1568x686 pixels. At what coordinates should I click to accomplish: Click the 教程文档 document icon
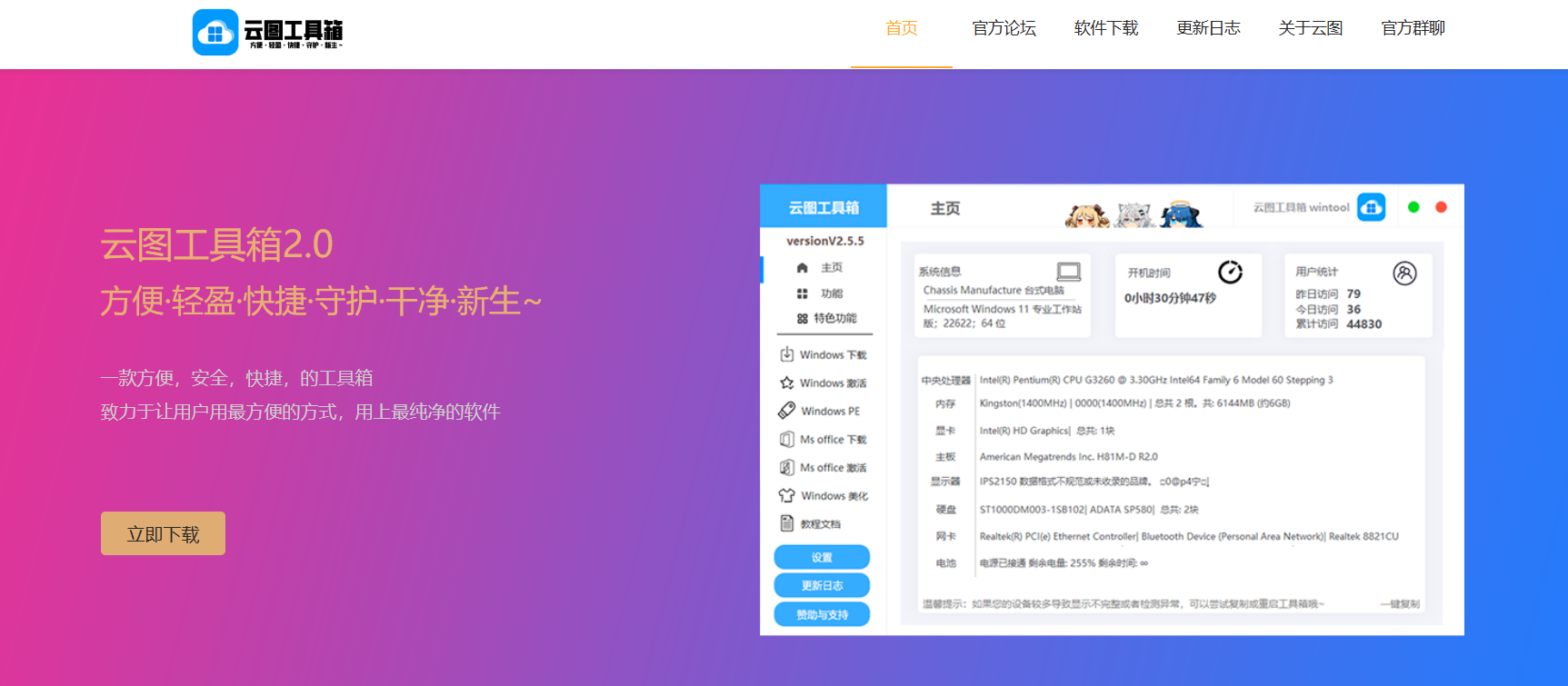coord(786,523)
